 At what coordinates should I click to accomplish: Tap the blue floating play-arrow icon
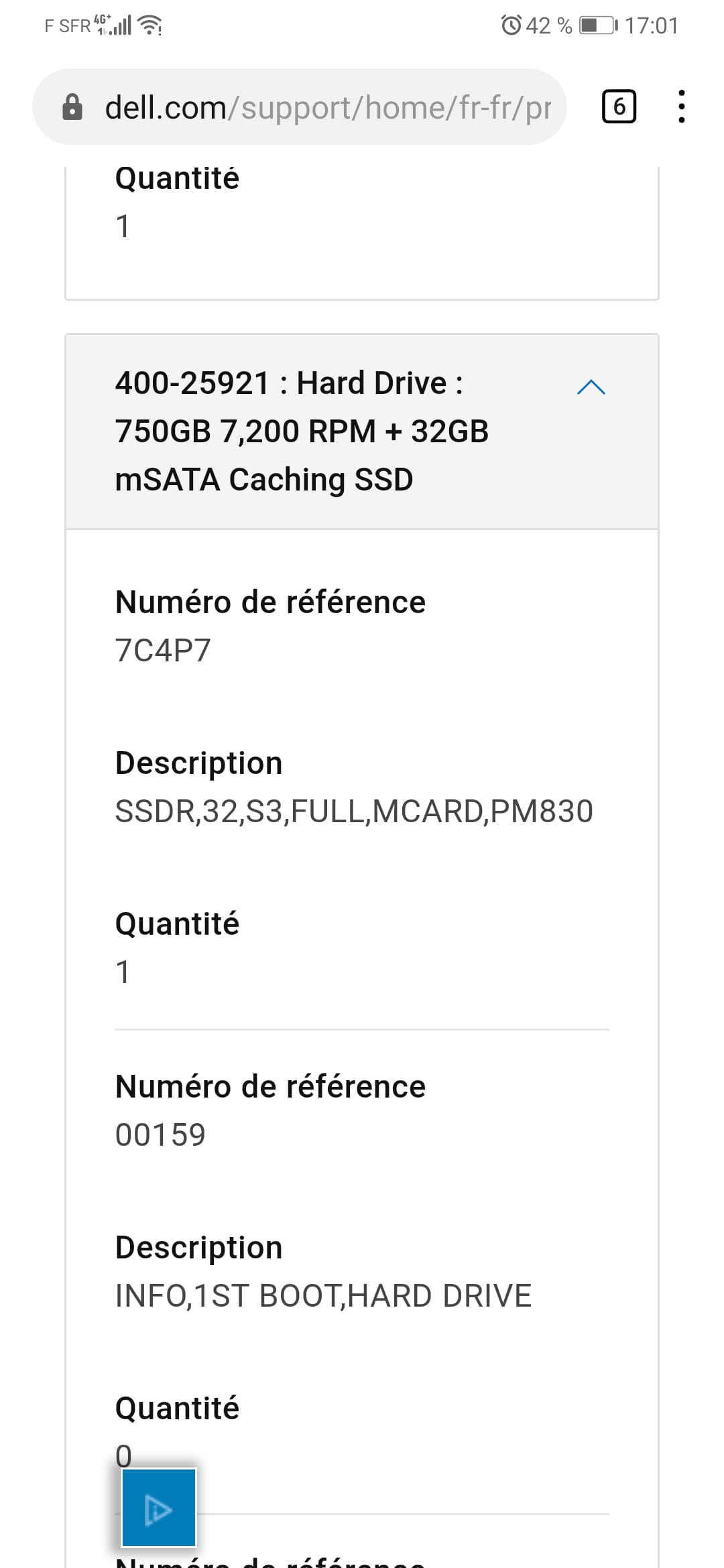coord(159,1508)
